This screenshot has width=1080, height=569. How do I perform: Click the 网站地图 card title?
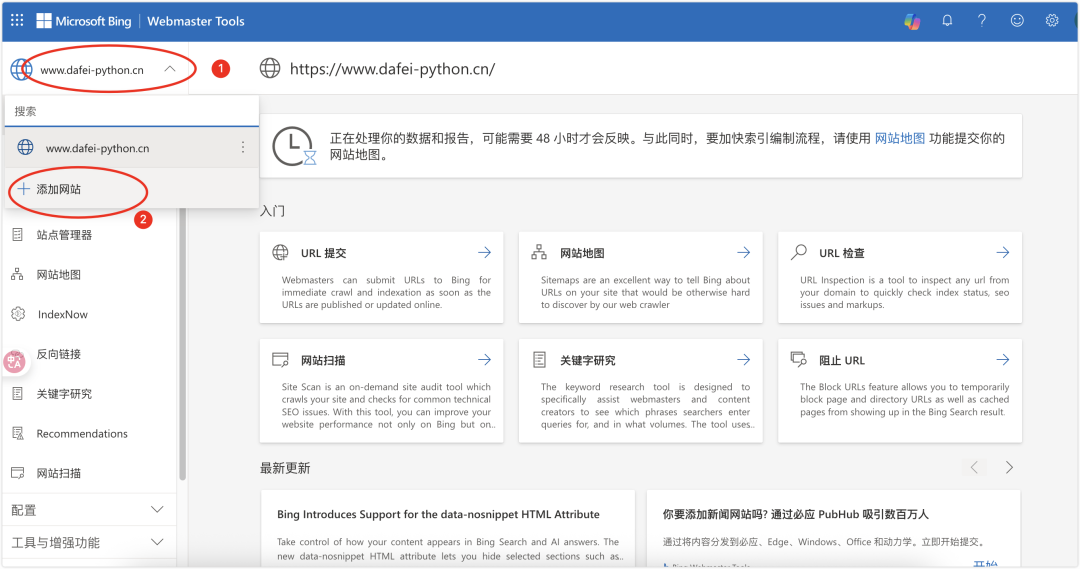point(582,253)
